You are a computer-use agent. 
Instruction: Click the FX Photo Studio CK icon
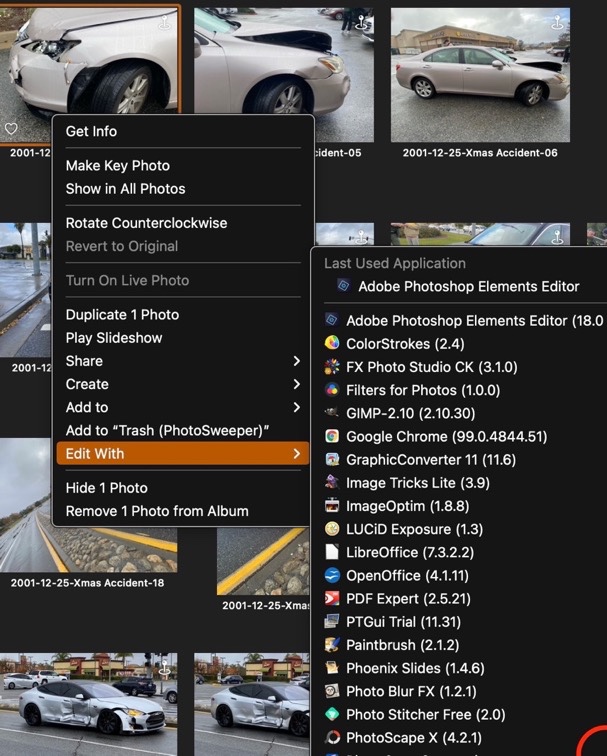click(332, 366)
